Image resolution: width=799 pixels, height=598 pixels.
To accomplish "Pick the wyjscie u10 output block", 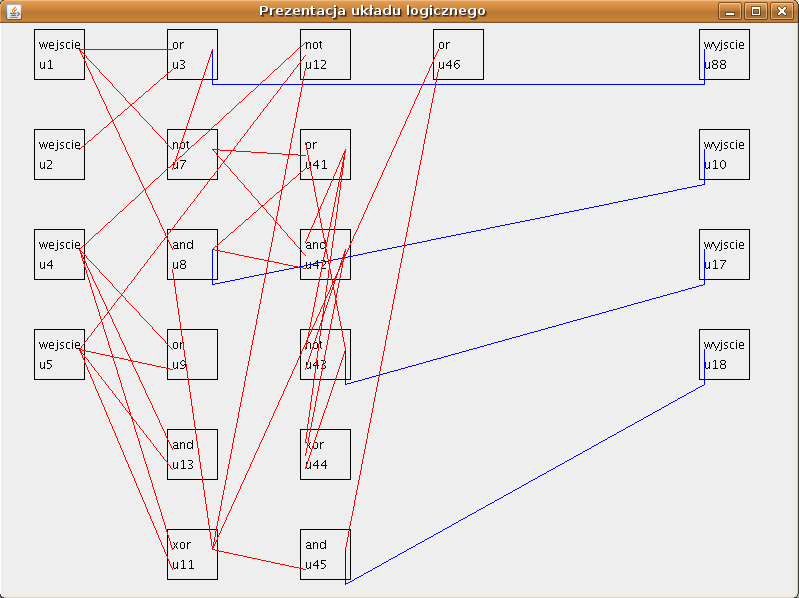I will click(x=725, y=154).
